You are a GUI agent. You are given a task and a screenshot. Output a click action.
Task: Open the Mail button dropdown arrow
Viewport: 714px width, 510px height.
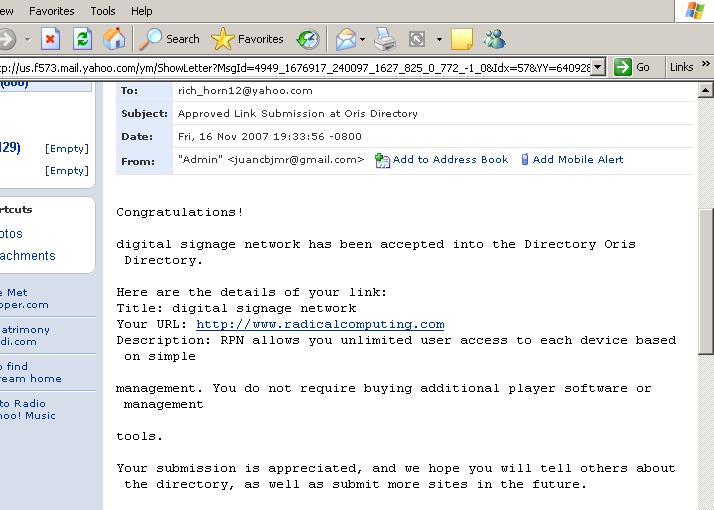pyautogui.click(x=362, y=40)
